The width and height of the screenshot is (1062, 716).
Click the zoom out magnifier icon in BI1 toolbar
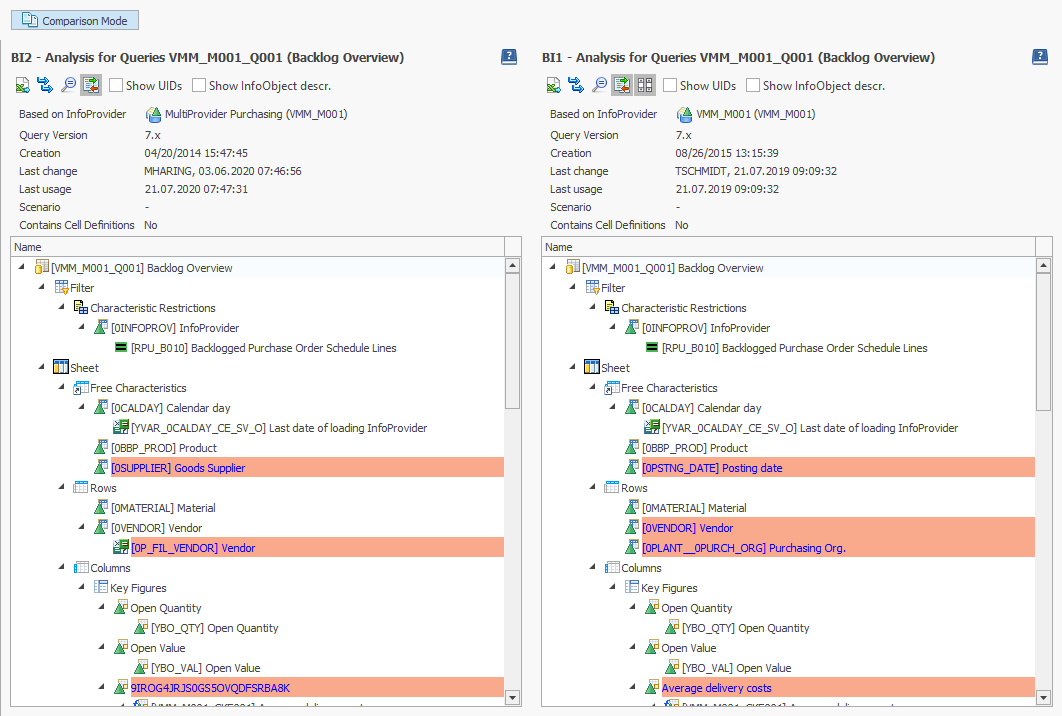tap(598, 85)
